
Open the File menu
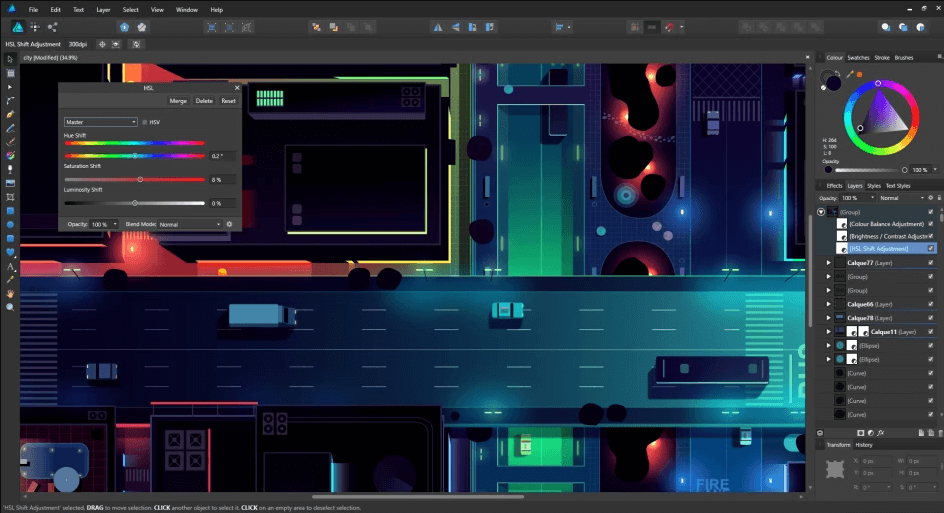click(33, 10)
